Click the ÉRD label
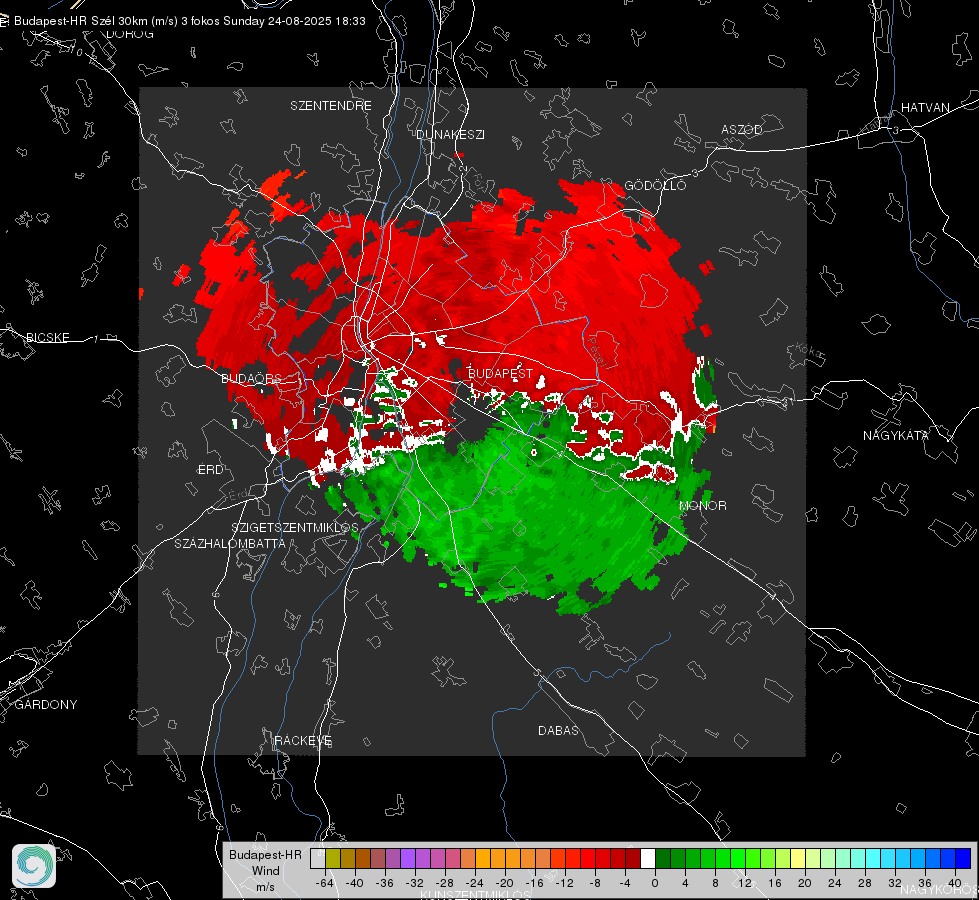Viewport: 979px width, 900px height. coord(210,470)
